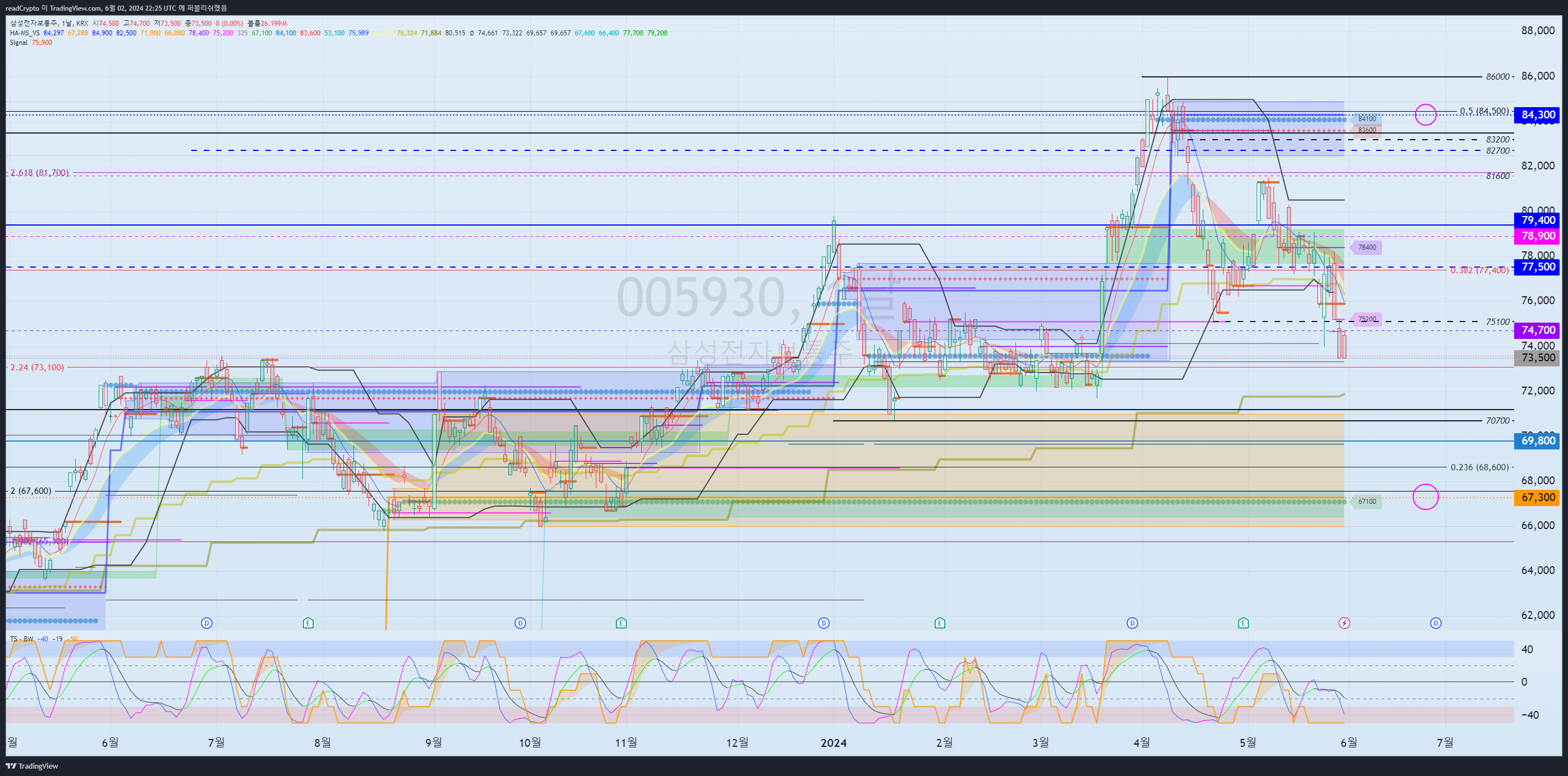
Task: Click the 삼성전자보통주 symbol title in legend
Action: click(x=35, y=23)
